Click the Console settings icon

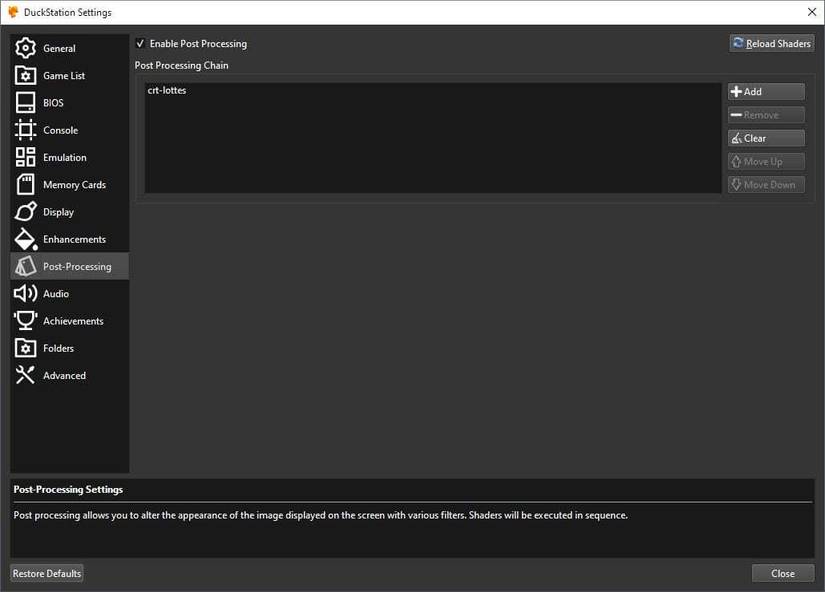pyautogui.click(x=28, y=129)
